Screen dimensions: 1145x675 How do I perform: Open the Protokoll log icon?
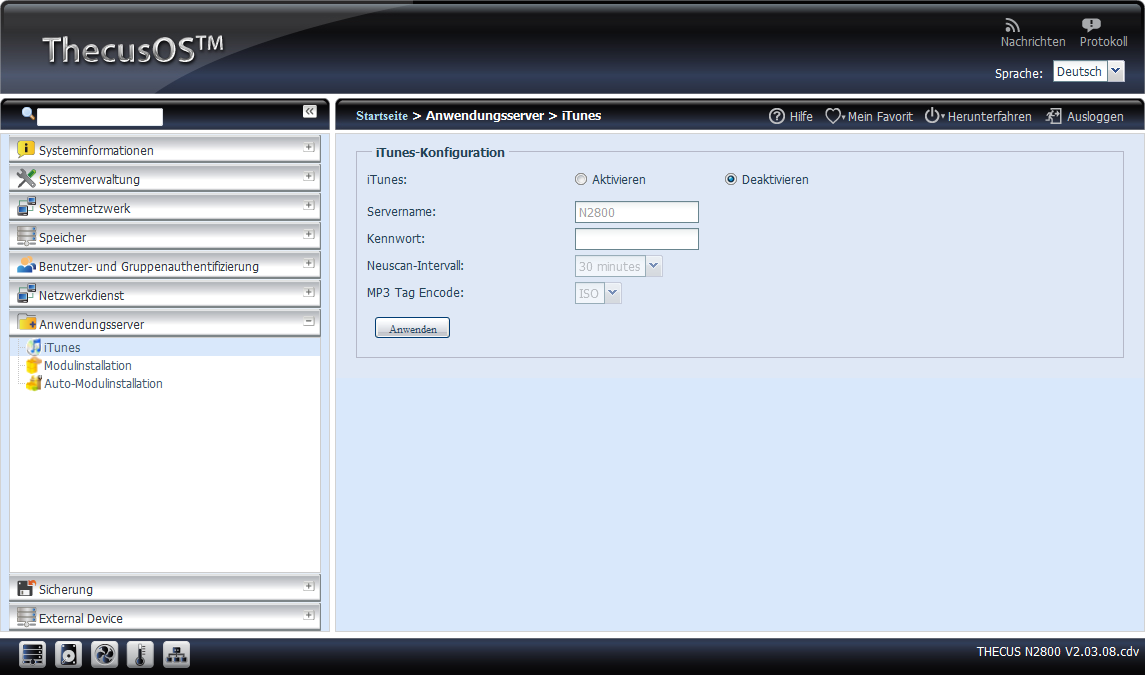1091,26
